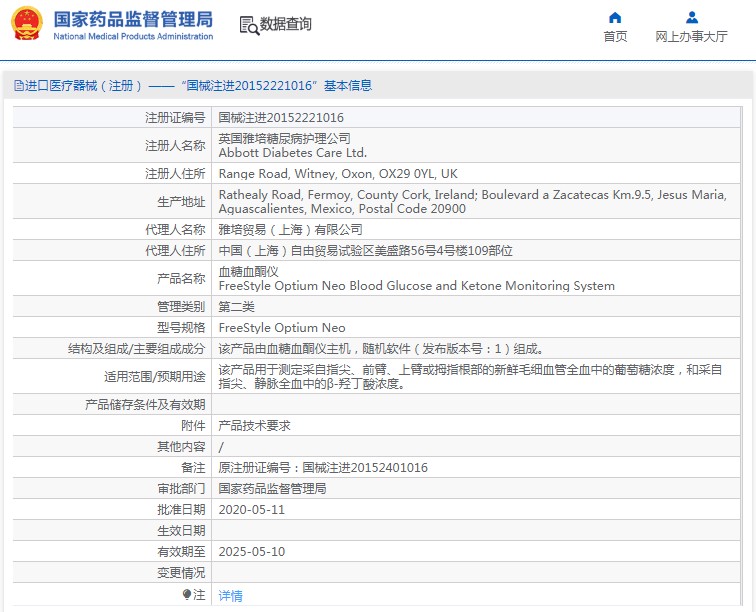This screenshot has height=612, width=756.
Task: Select intended use text 该产品用于测定
Action: 470,376
